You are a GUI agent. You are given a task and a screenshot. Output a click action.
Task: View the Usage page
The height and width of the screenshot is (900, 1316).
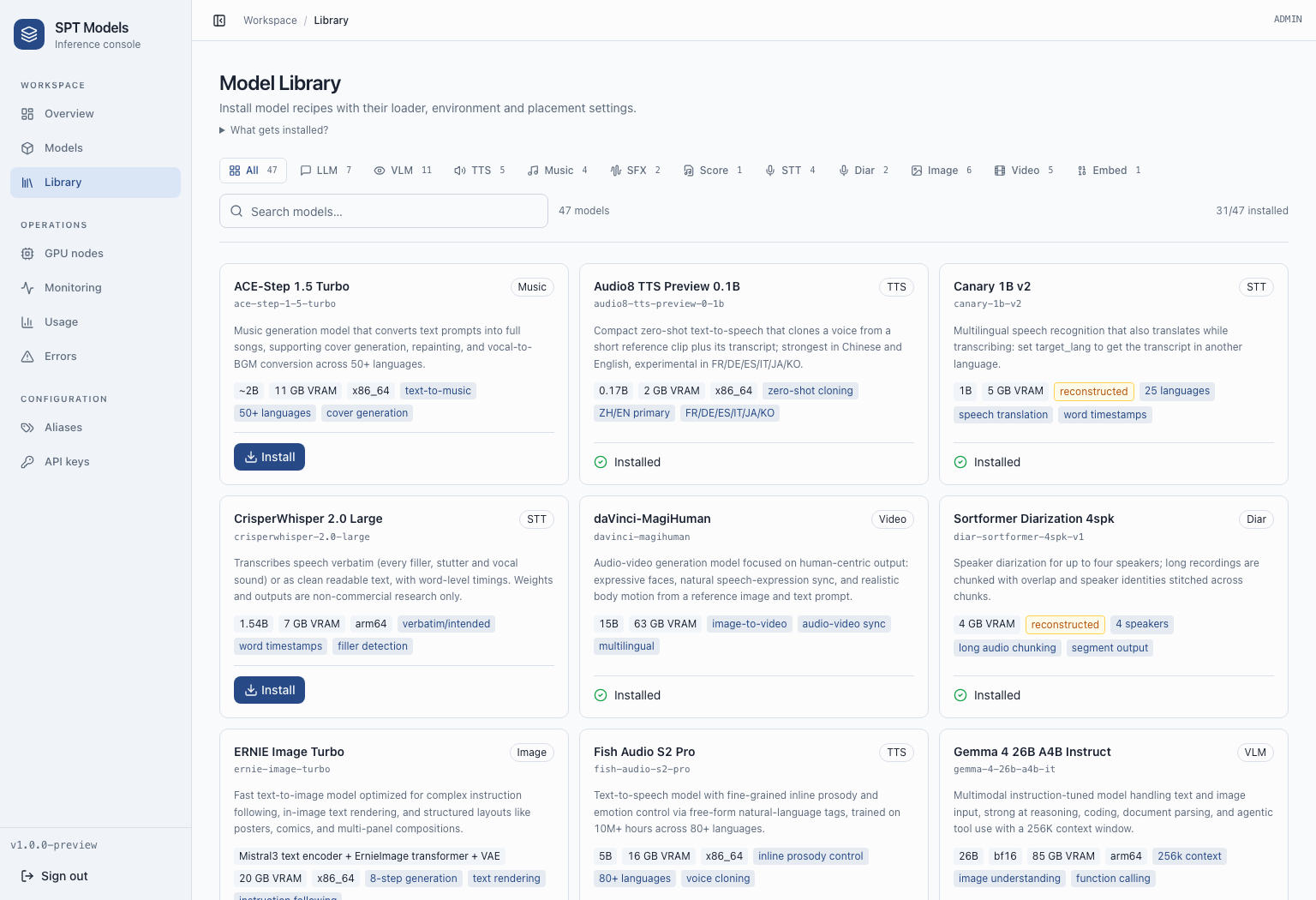[95, 322]
